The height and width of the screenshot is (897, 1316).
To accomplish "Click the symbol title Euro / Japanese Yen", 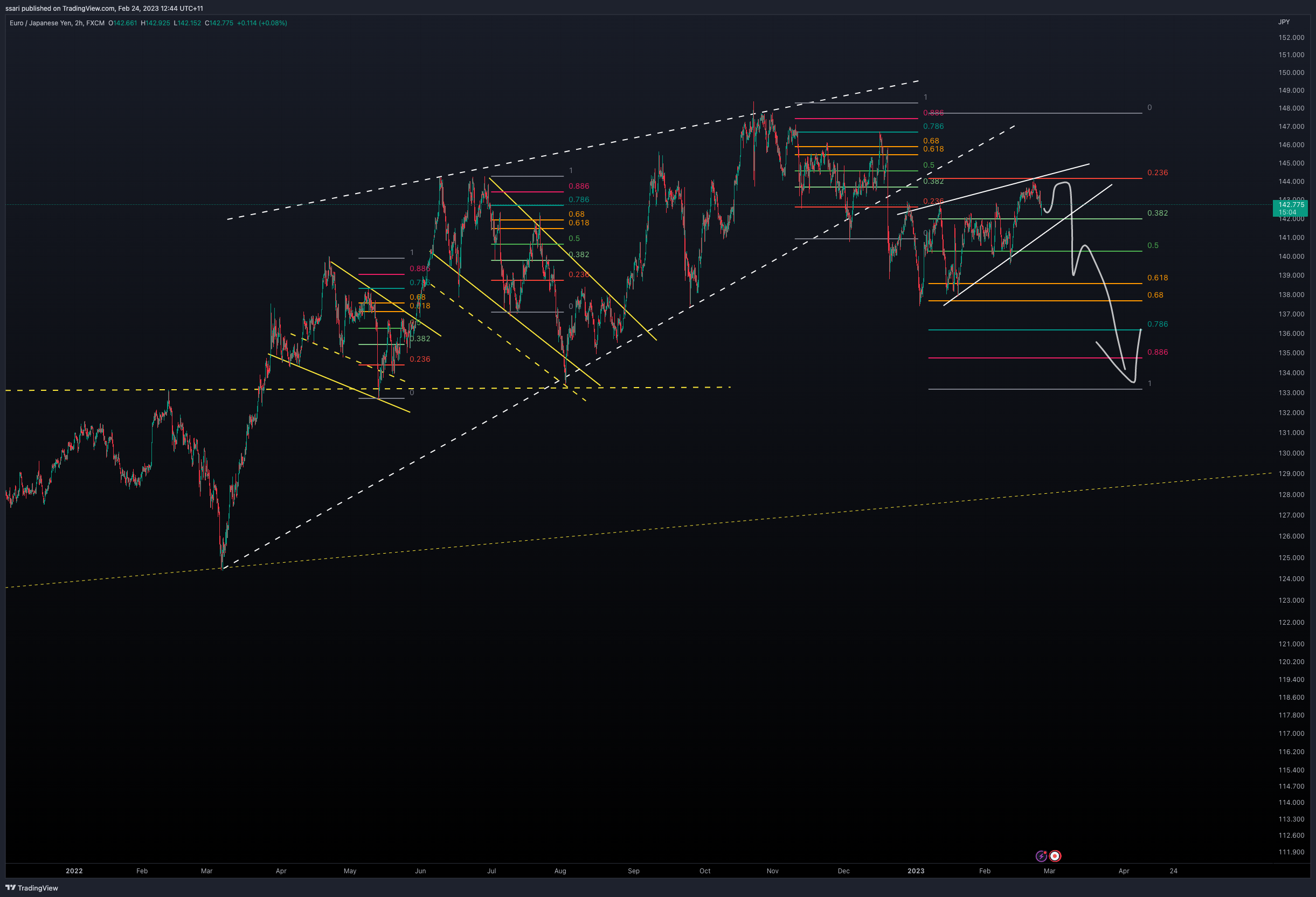I will click(x=40, y=23).
